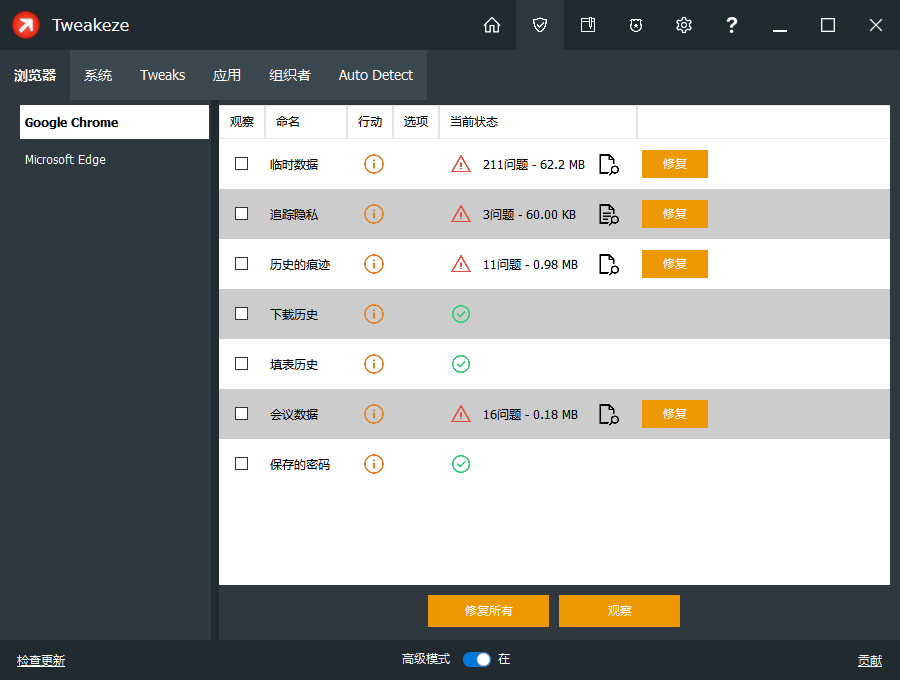900x680 pixels.
Task: Show info for 临时数据 row
Action: [x=374, y=164]
